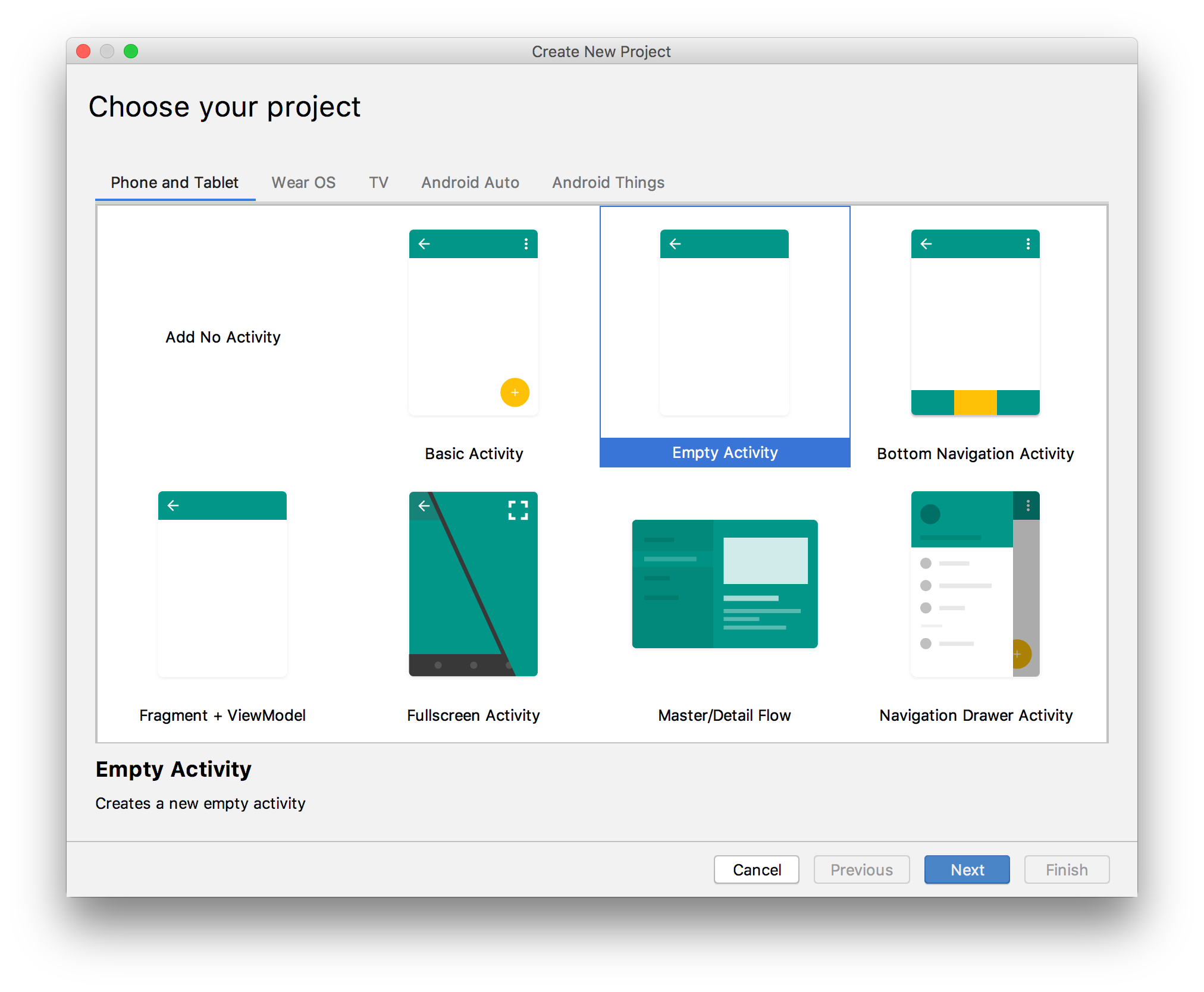Pick the Navigation Drawer Activity template

click(x=974, y=586)
